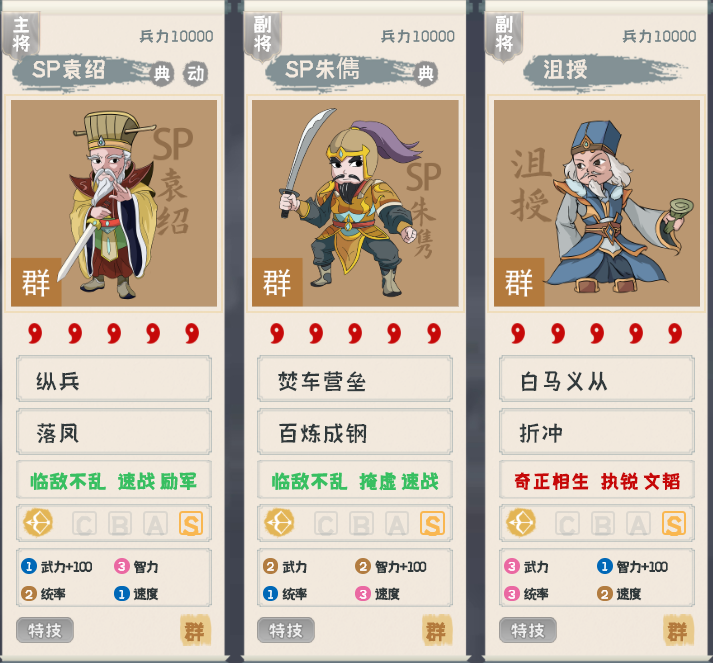Click the 主将 banner on the first card
This screenshot has width=713, height=663.
[21, 35]
